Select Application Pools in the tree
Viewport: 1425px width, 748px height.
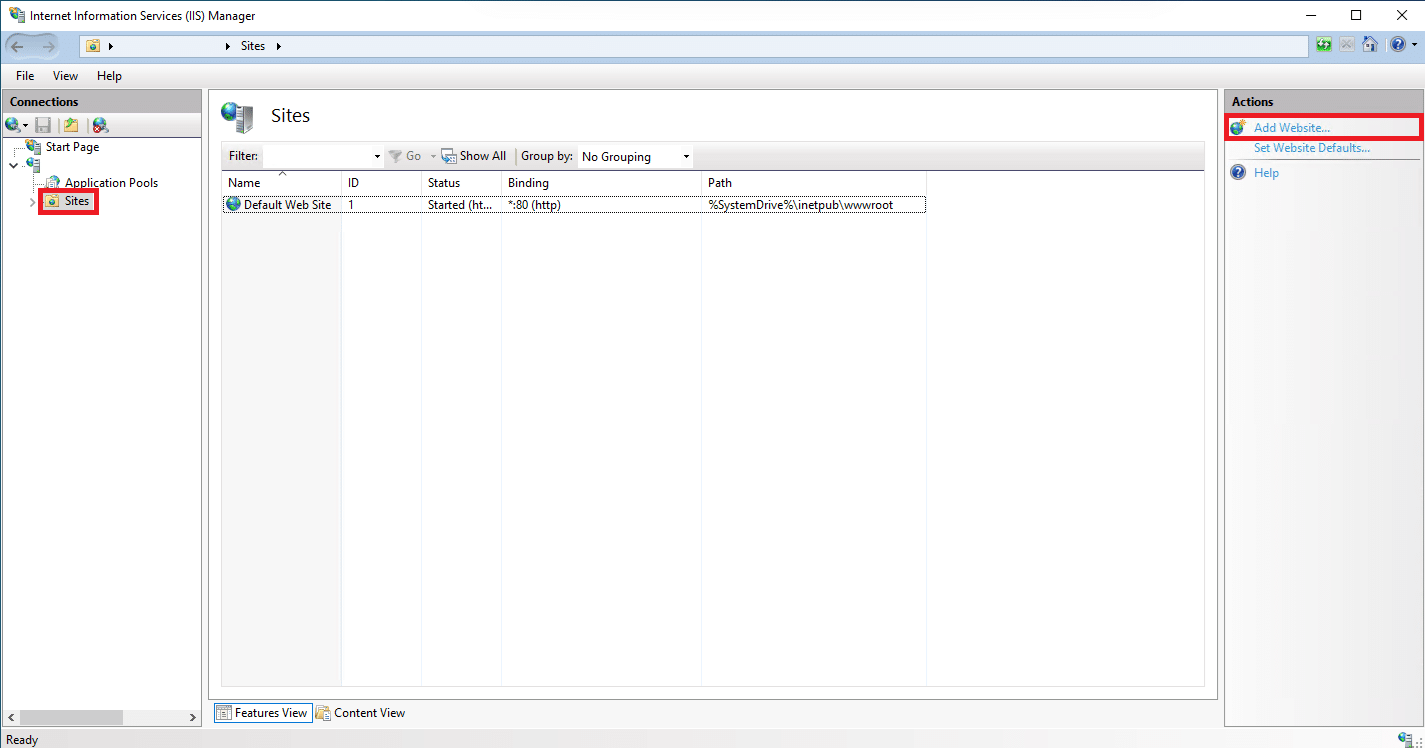(x=111, y=183)
